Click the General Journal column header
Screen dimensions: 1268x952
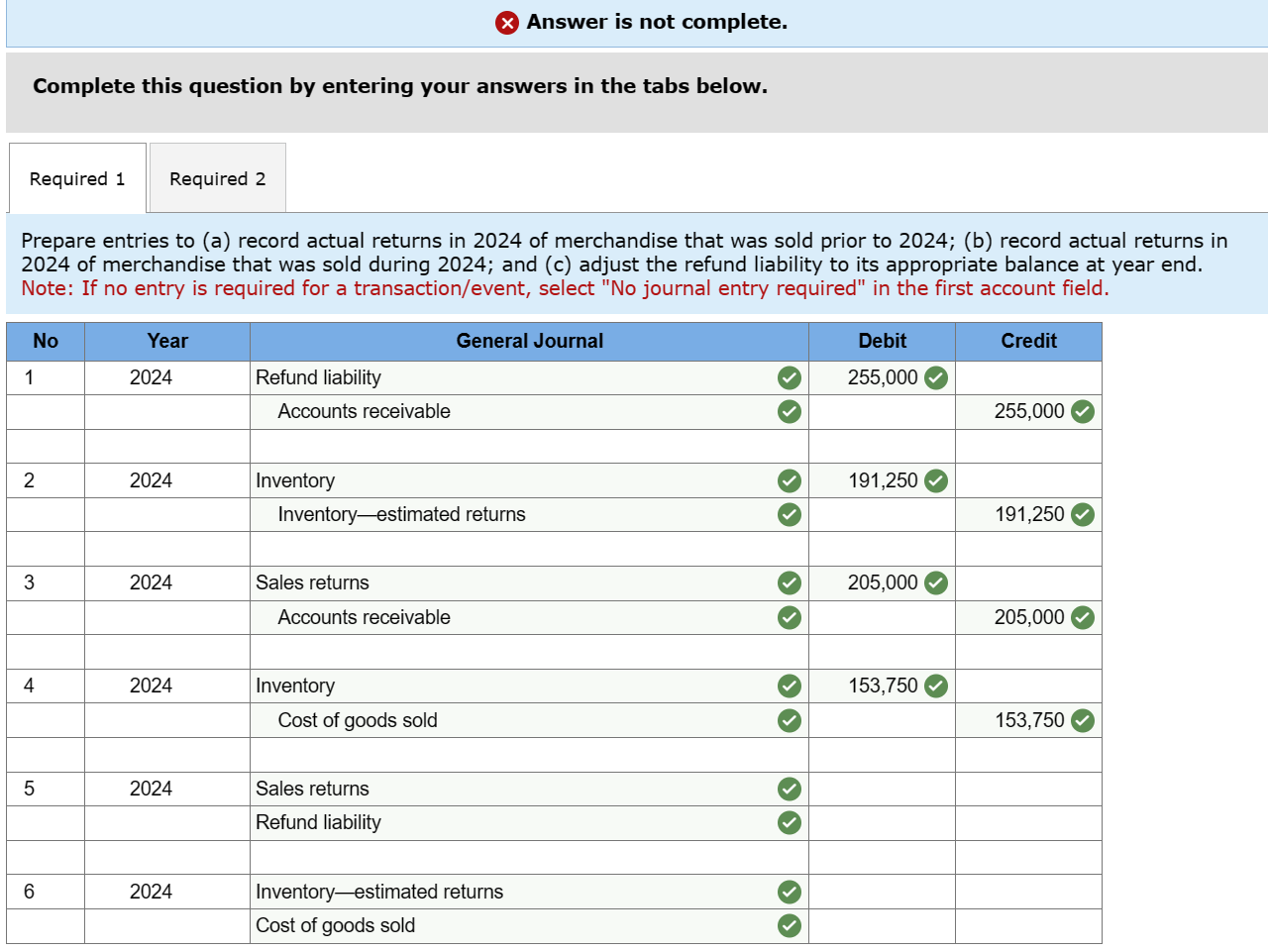(529, 341)
